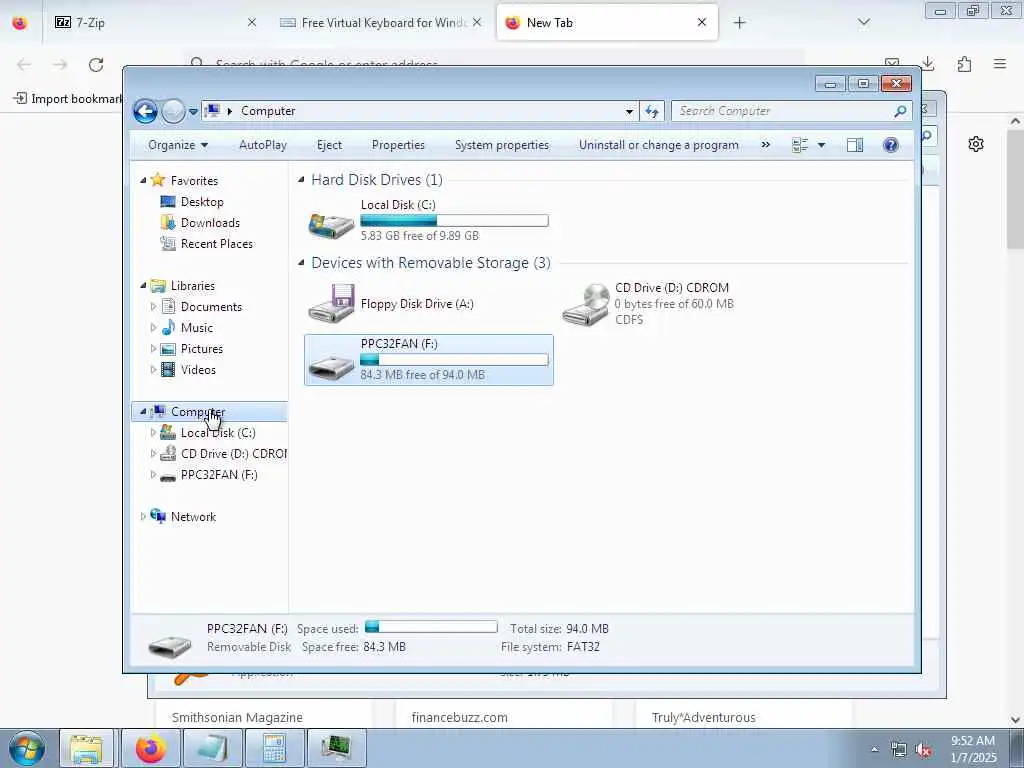Toggle the preview pane
Image resolution: width=1024 pixels, height=768 pixels.
(x=855, y=145)
